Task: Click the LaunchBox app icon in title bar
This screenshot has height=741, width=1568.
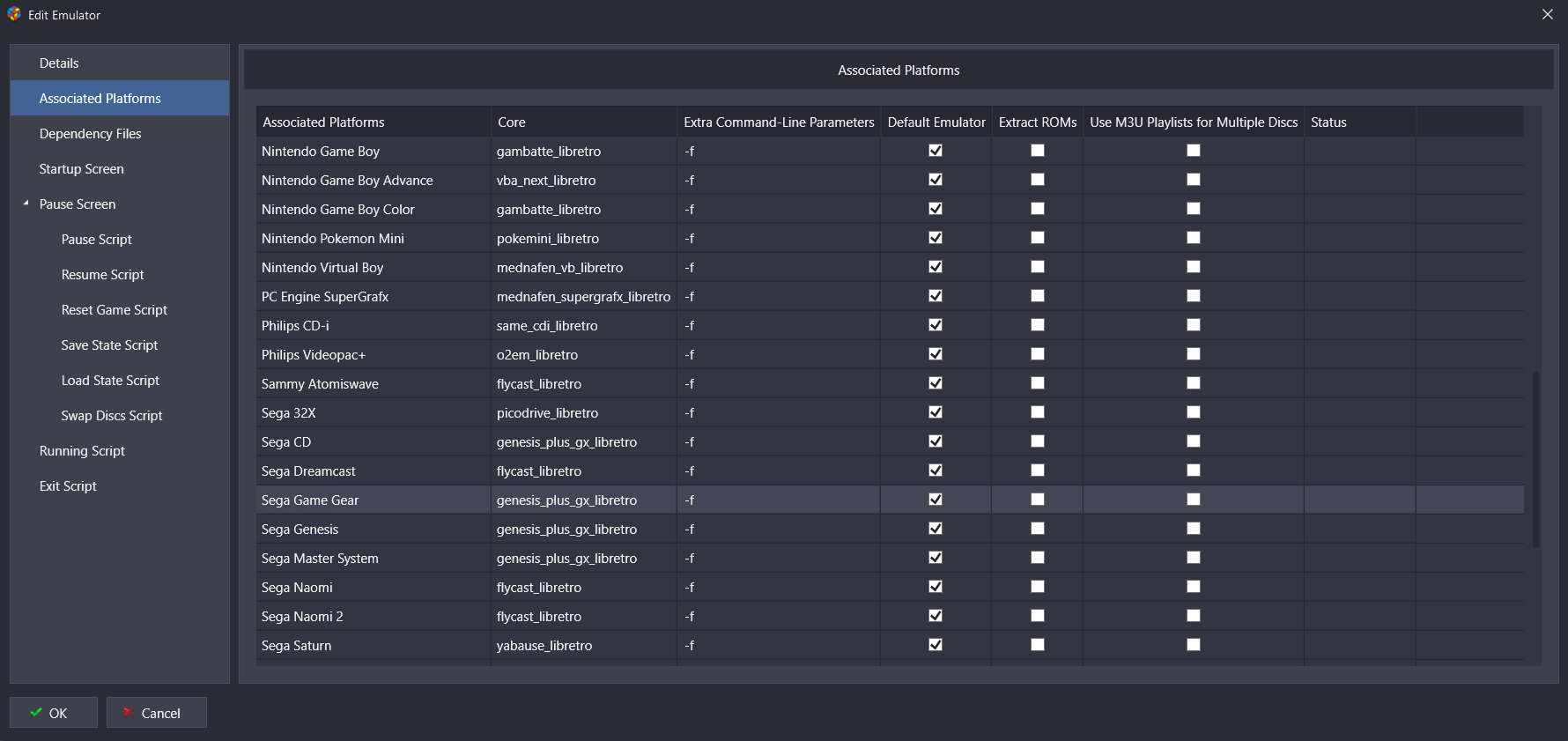Action: coord(14,14)
